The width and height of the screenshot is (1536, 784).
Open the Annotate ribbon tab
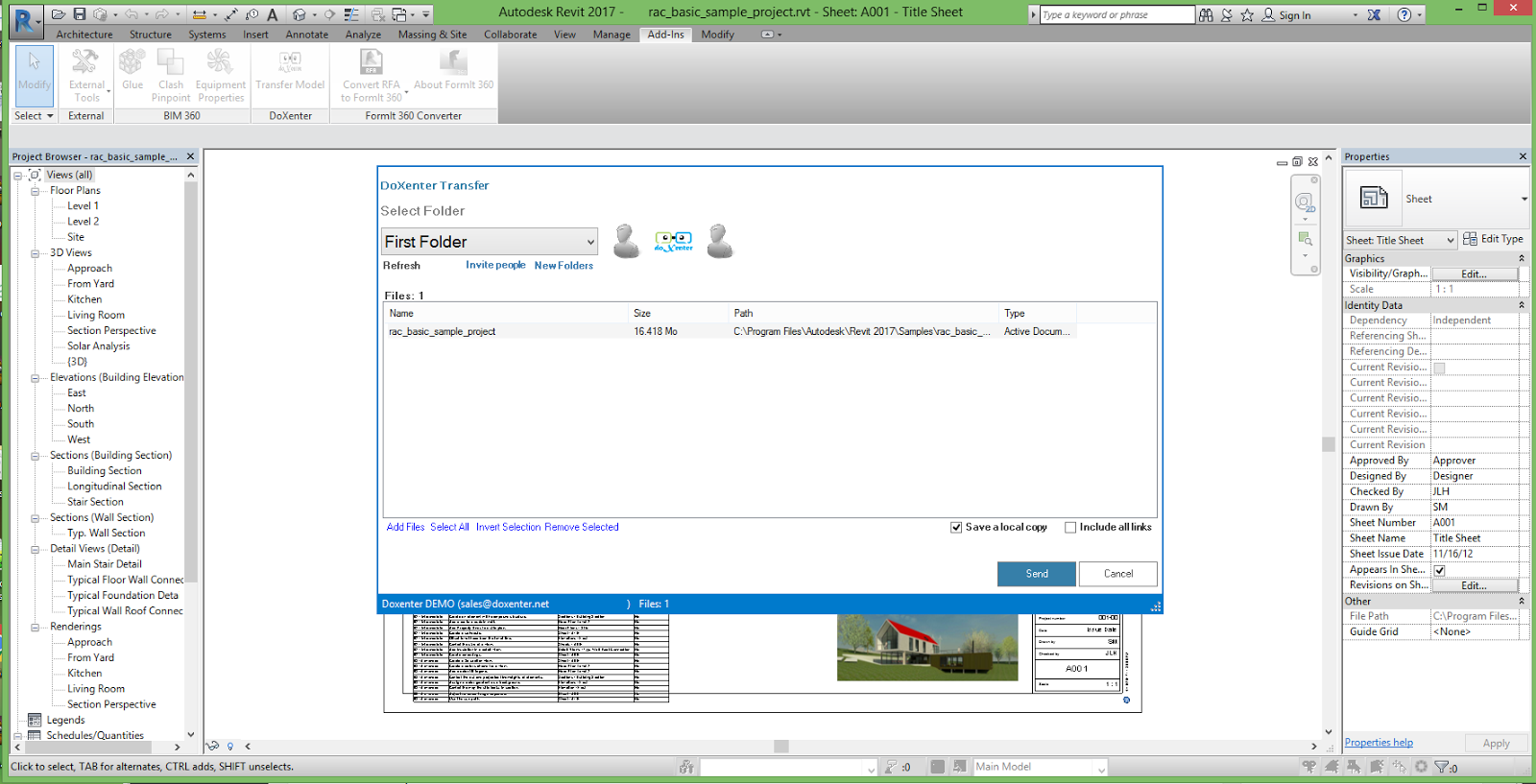pyautogui.click(x=307, y=35)
